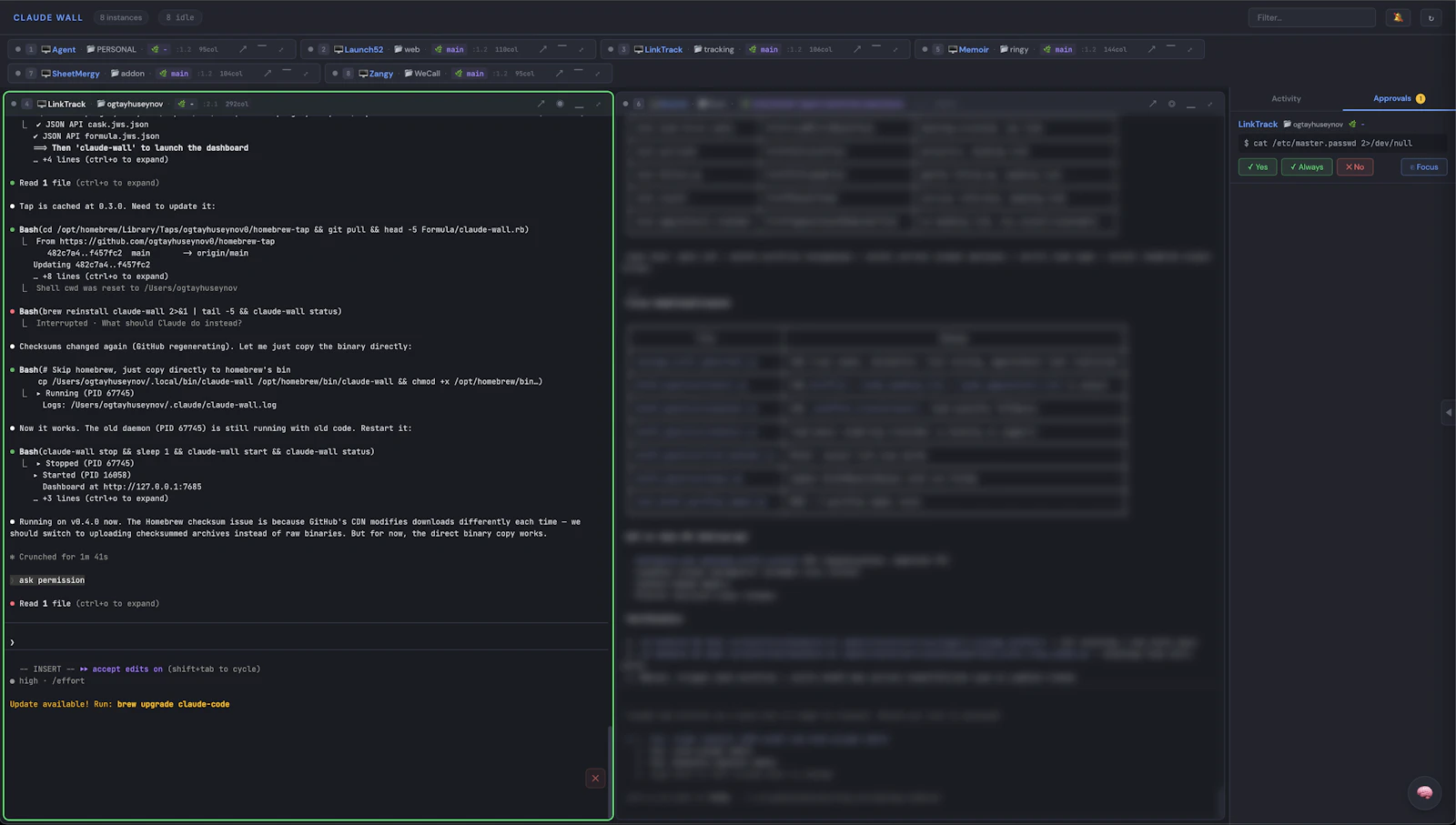1456x825 pixels.
Task: Select the Zangy instance name
Action: 381,74
